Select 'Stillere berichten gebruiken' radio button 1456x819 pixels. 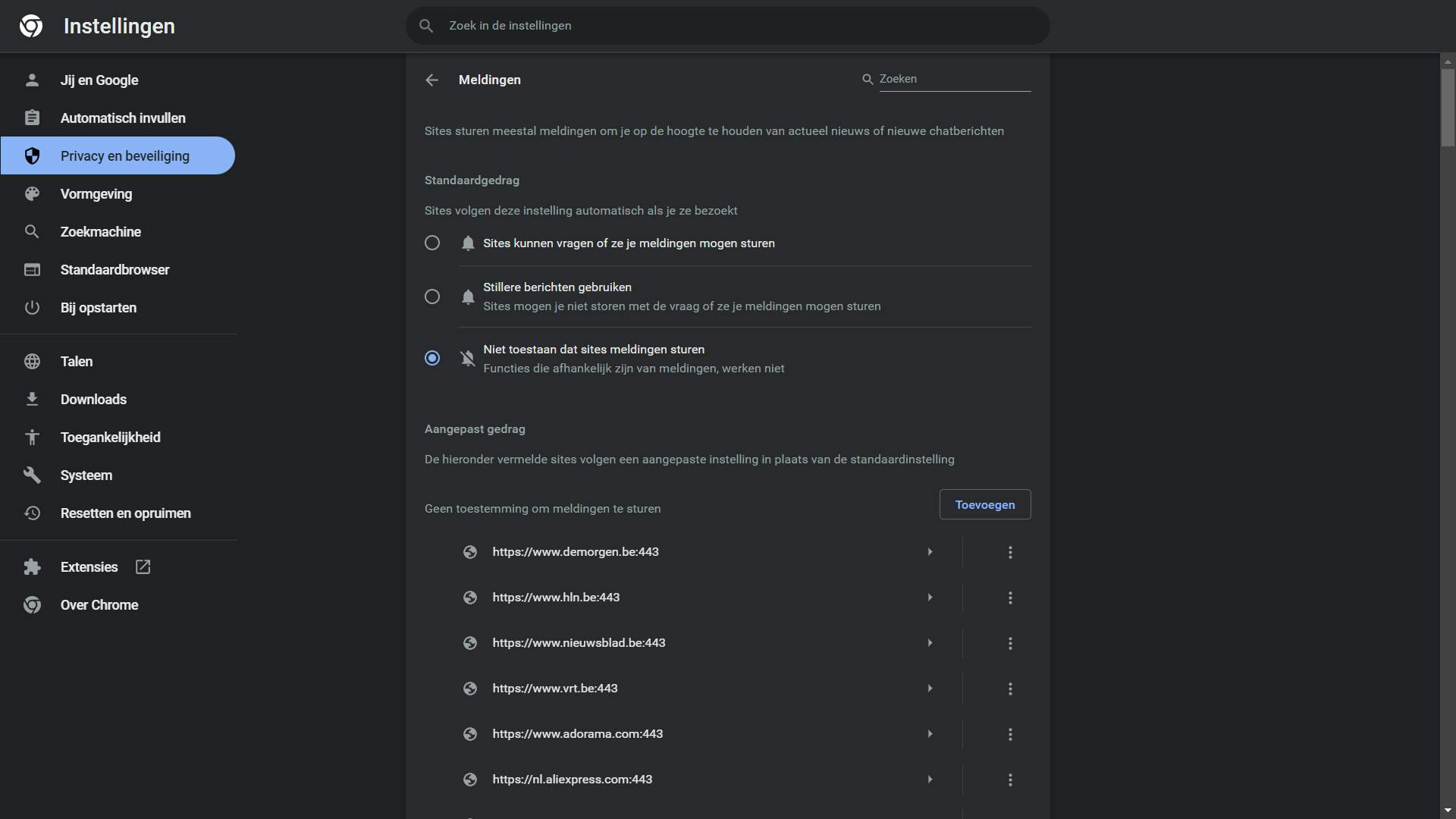tap(432, 297)
